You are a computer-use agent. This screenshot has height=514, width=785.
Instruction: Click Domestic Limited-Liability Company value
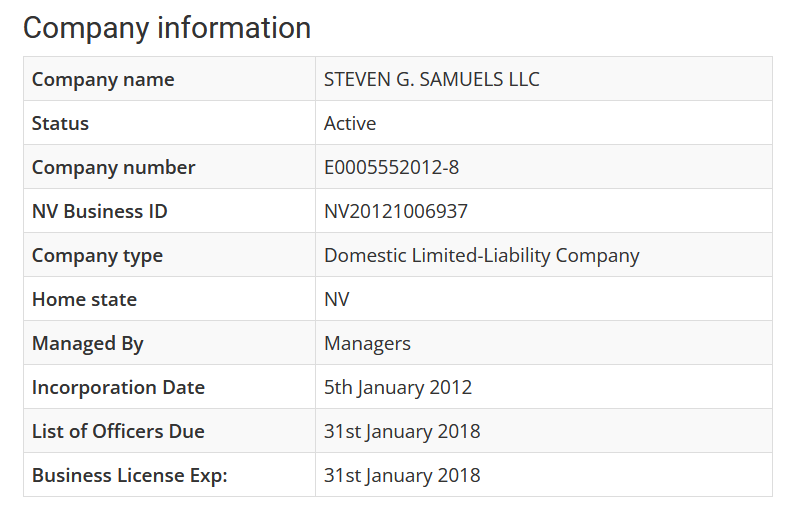pos(481,256)
